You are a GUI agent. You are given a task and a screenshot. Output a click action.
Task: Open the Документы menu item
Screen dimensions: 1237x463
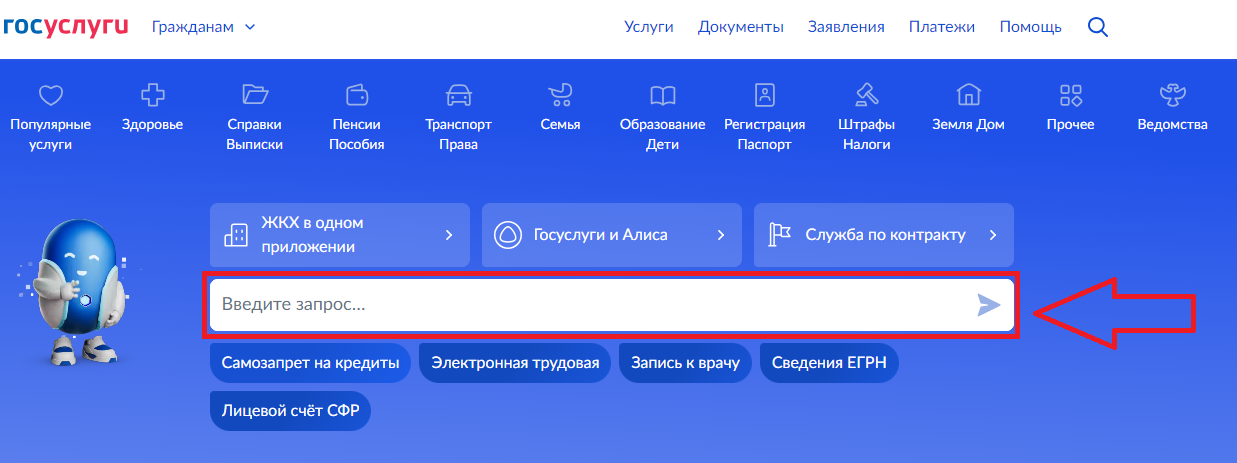pyautogui.click(x=740, y=27)
